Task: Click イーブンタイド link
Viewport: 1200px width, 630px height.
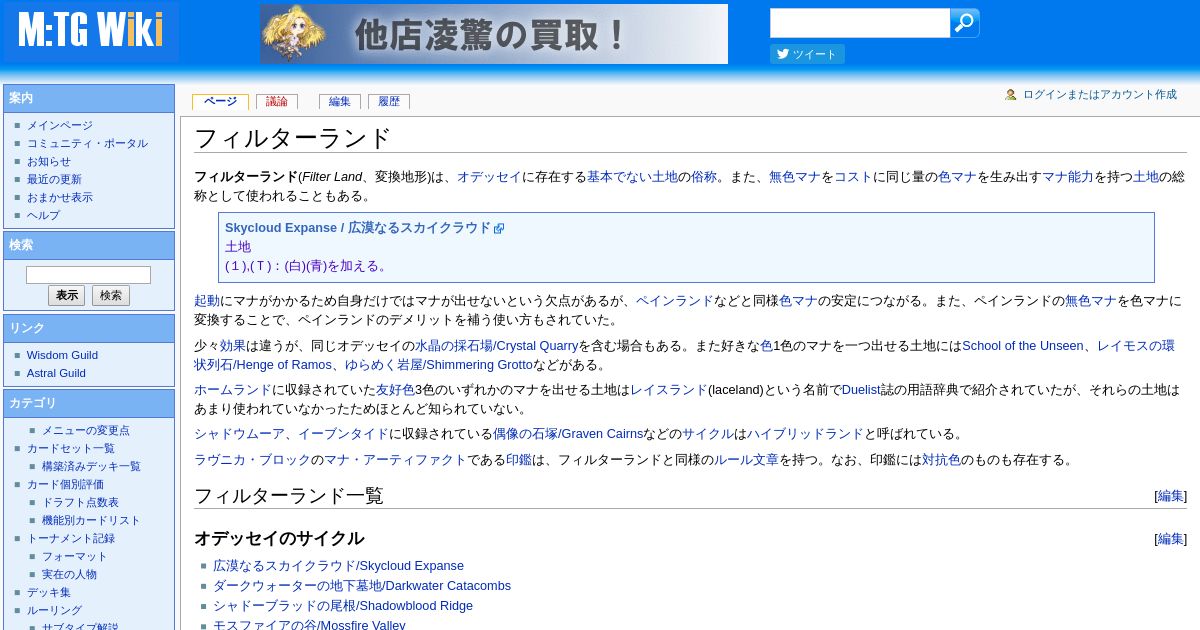Action: tap(343, 434)
